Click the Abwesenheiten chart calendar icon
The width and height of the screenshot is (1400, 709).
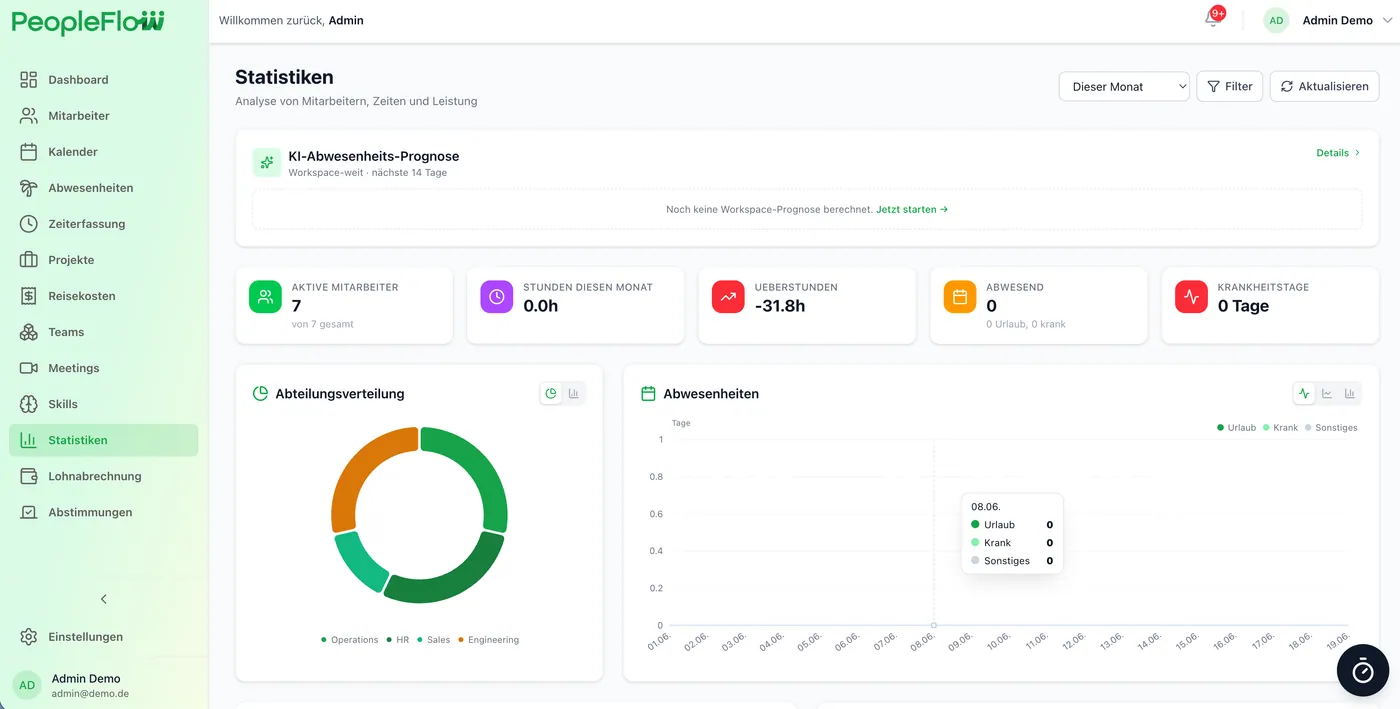[x=648, y=394]
